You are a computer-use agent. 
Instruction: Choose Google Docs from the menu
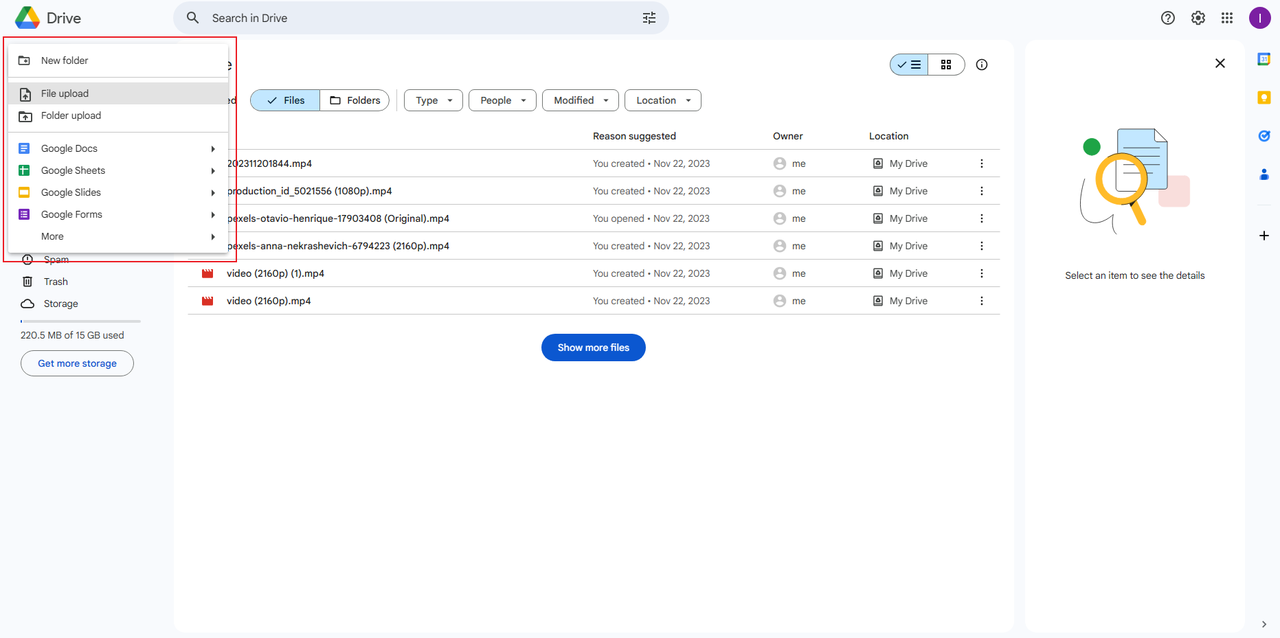click(118, 149)
